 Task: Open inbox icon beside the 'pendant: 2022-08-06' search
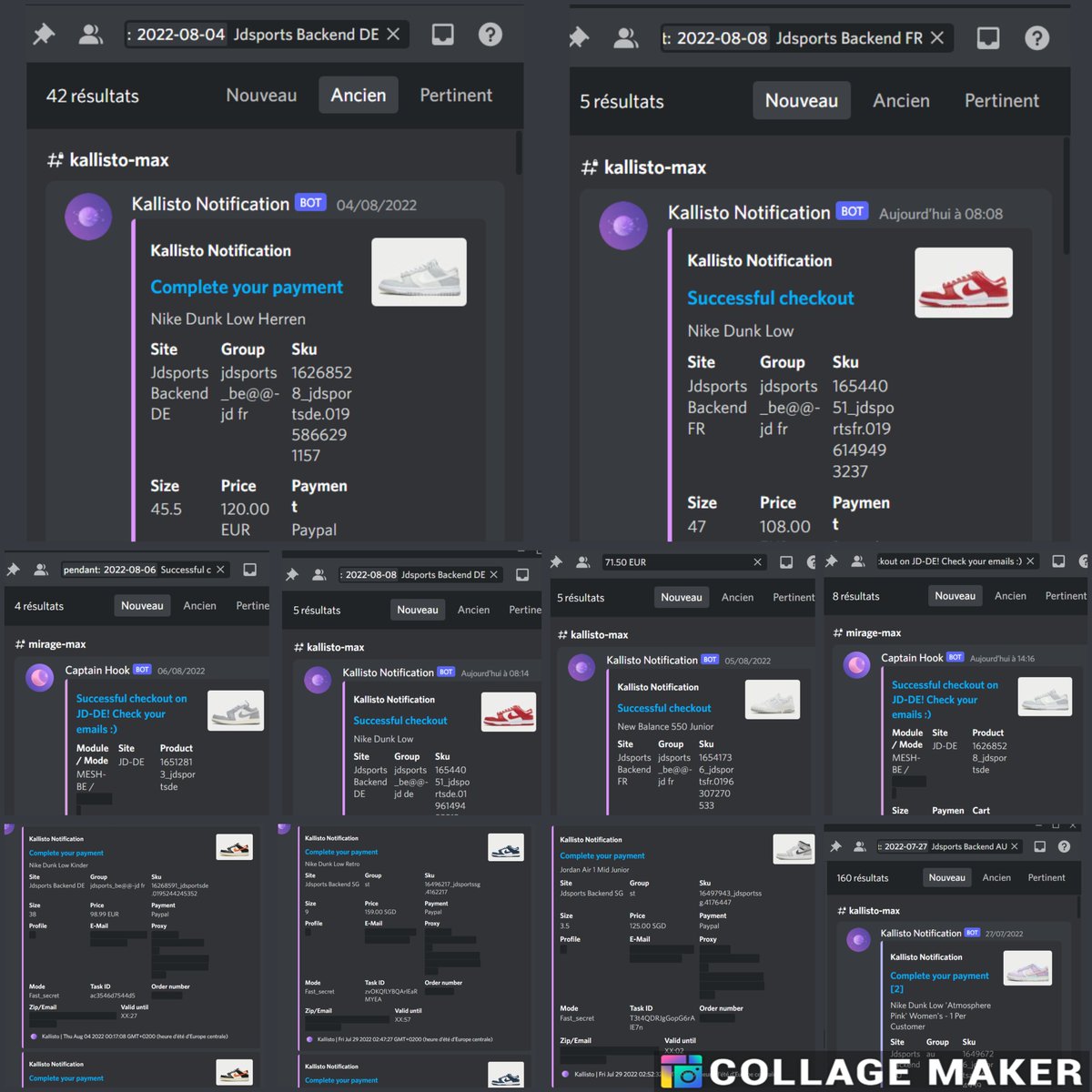pos(249,570)
